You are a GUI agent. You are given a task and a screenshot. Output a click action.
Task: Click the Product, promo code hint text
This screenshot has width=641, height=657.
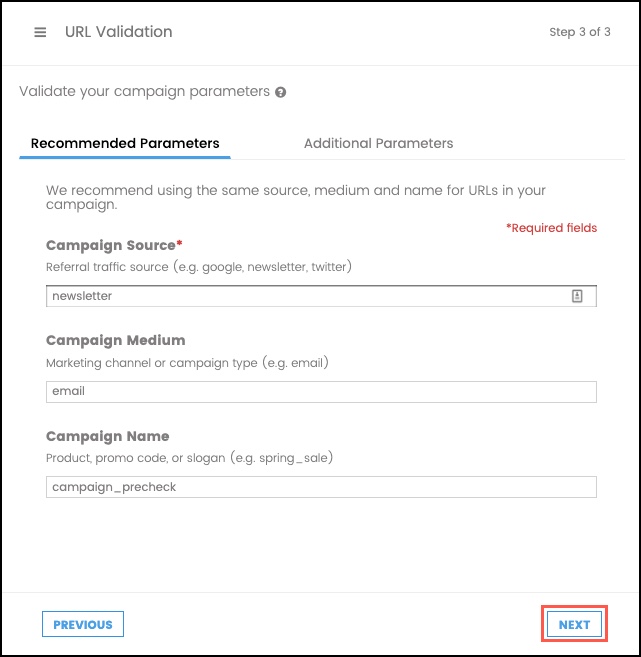click(x=189, y=458)
